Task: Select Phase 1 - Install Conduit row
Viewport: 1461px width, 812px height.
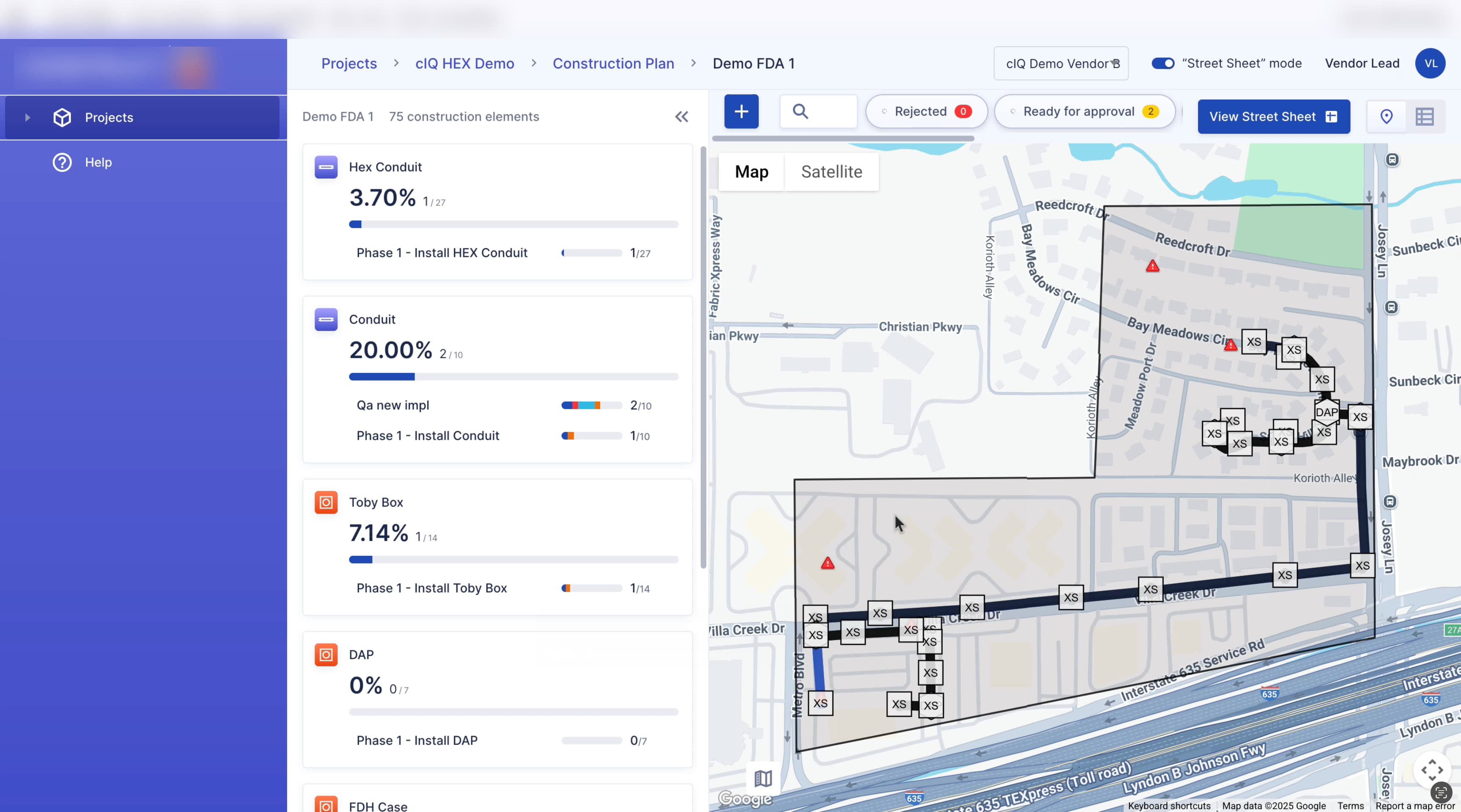Action: pyautogui.click(x=504, y=436)
